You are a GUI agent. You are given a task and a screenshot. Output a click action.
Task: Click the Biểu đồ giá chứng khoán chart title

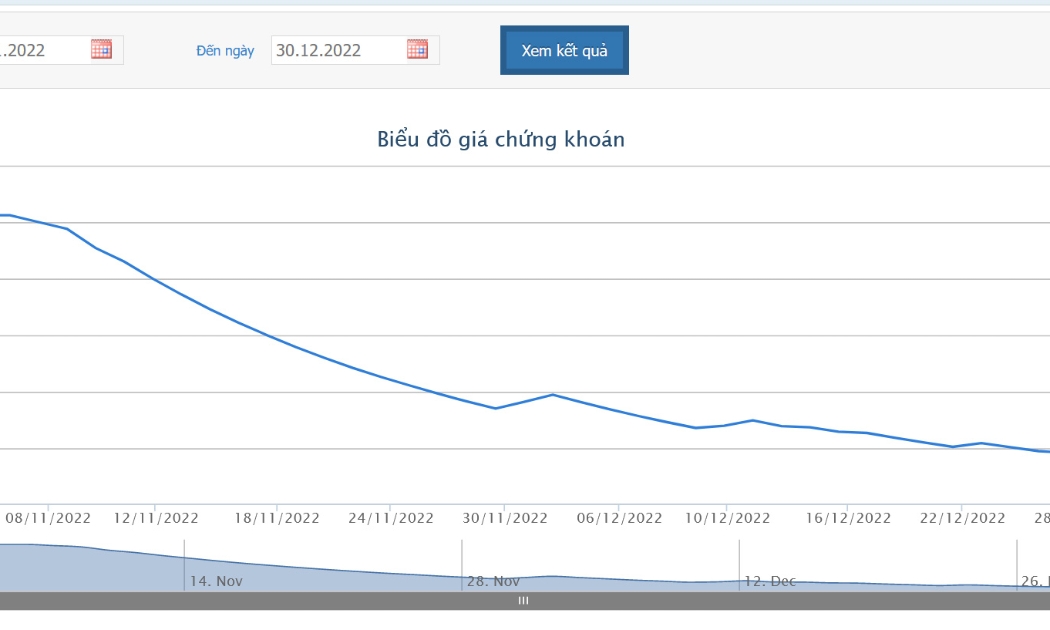[x=501, y=139]
